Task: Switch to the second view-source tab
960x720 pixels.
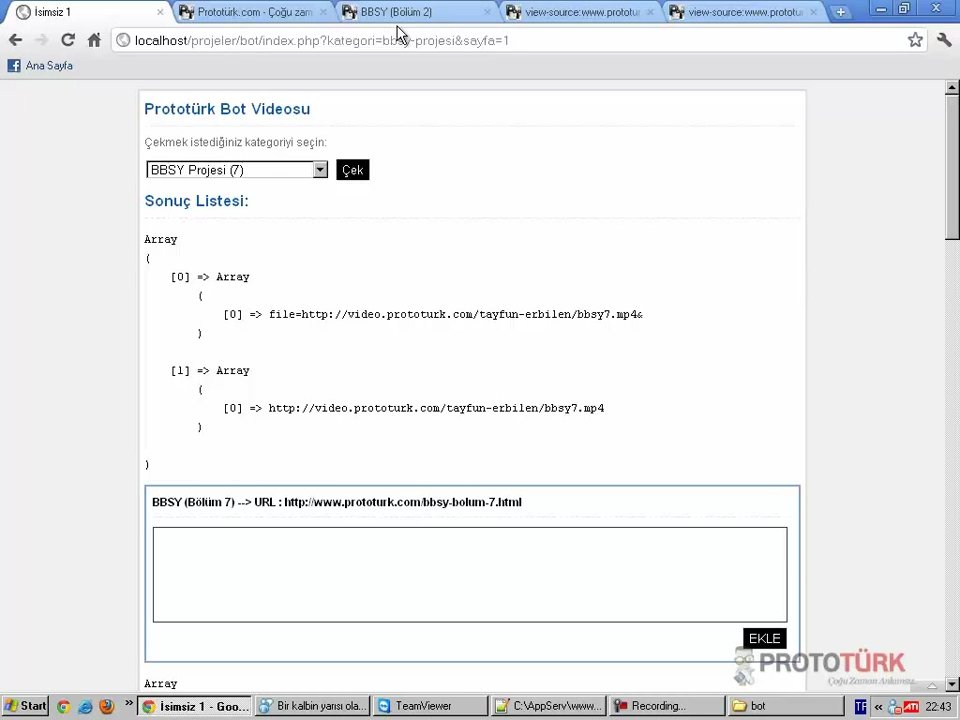Action: click(x=744, y=12)
